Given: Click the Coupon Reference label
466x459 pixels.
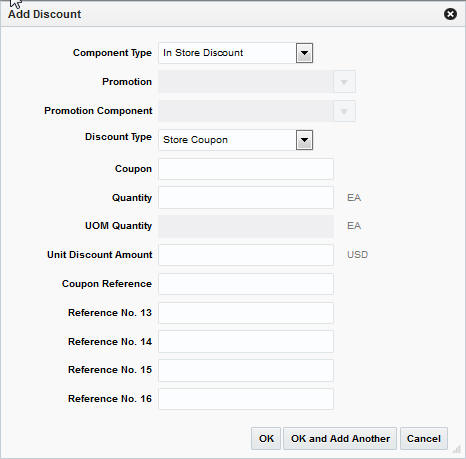Looking at the screenshot, I should click(107, 284).
